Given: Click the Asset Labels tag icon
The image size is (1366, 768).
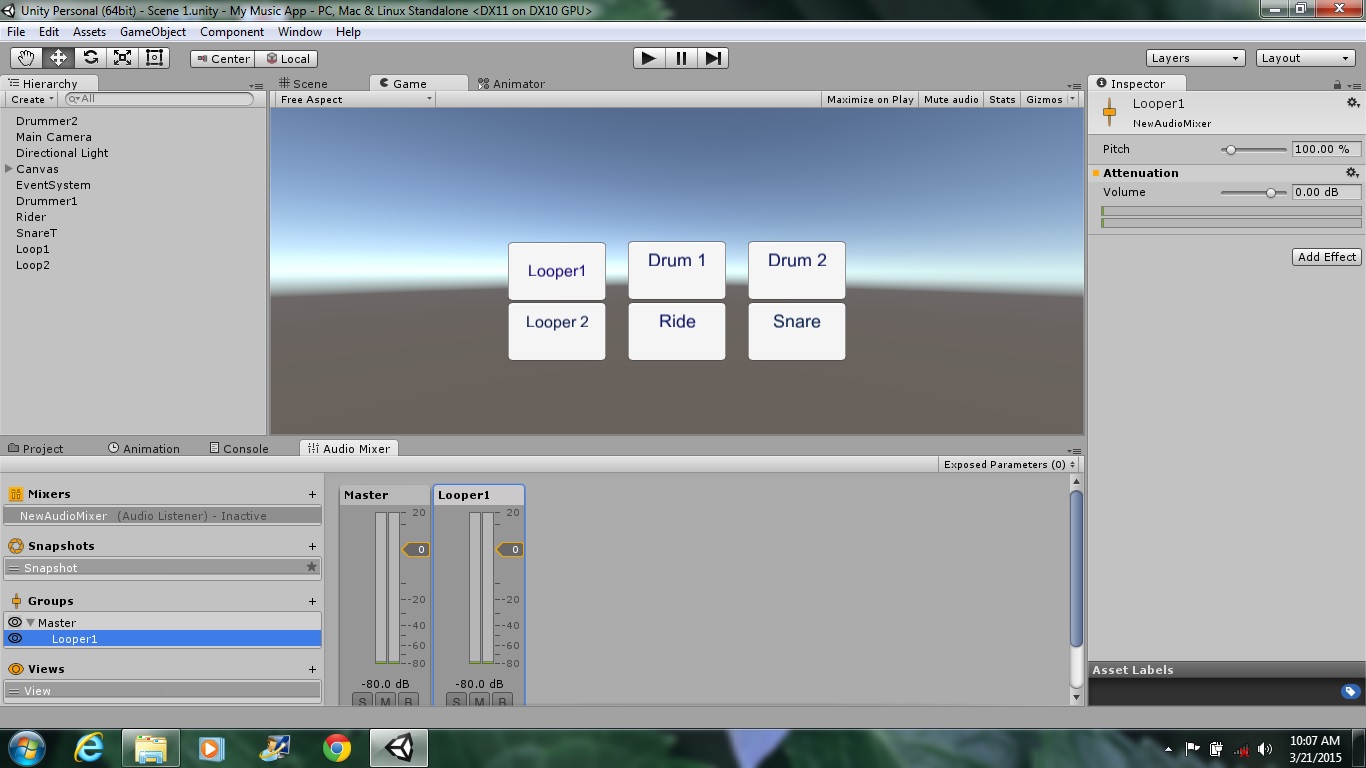Looking at the screenshot, I should pos(1350,691).
